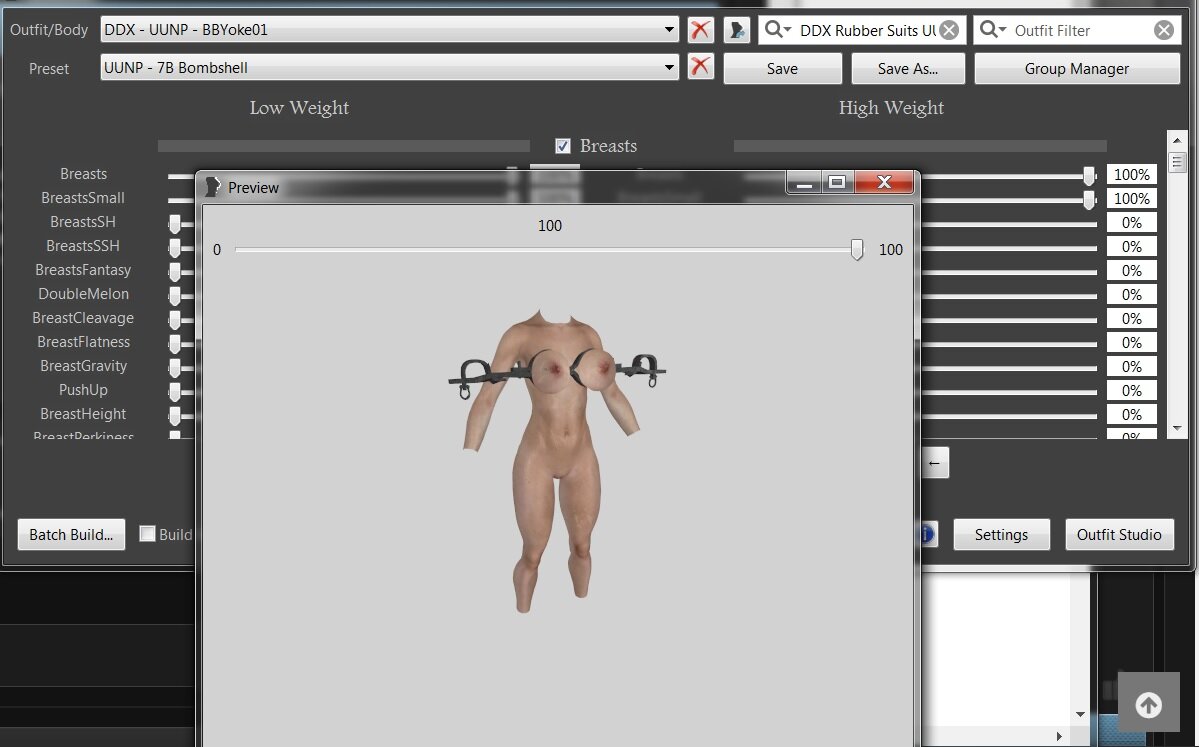Toggle the Build checkbox next to Batch Build
The height and width of the screenshot is (747, 1199).
coord(148,534)
